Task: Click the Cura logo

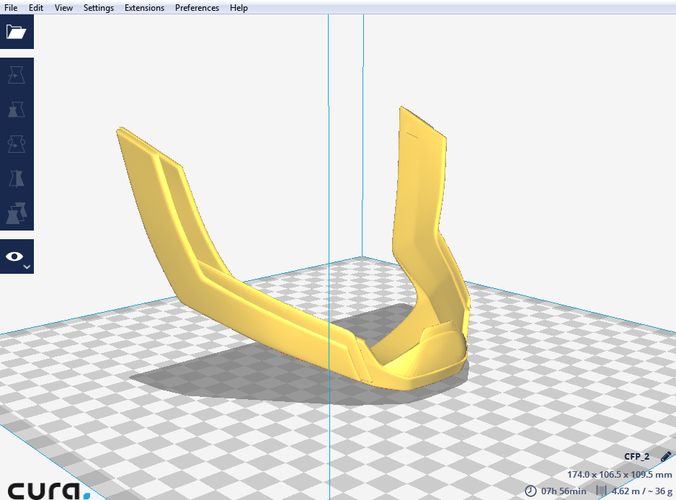Action: click(49, 491)
